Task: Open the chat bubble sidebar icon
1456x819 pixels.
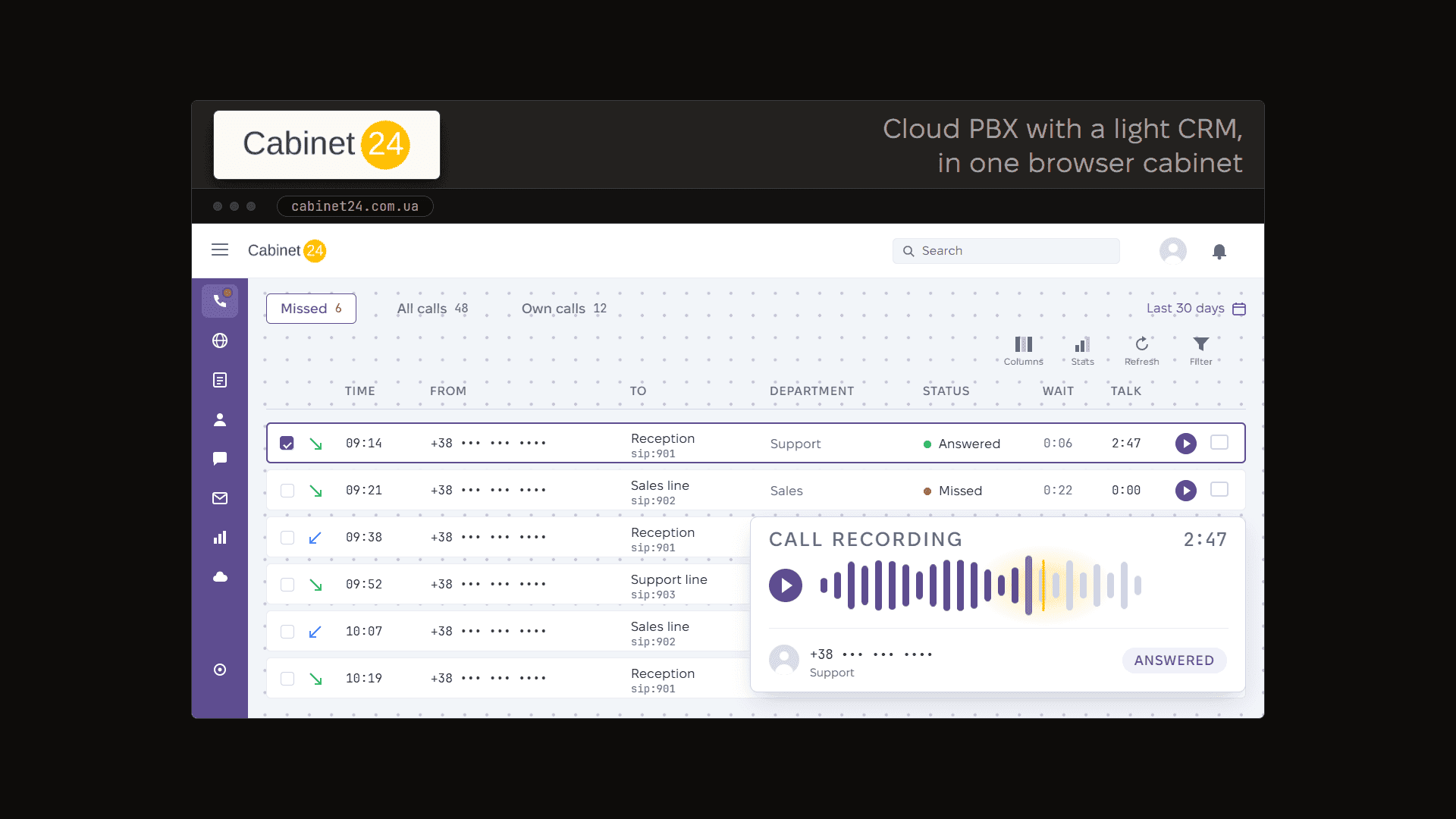Action: [220, 459]
